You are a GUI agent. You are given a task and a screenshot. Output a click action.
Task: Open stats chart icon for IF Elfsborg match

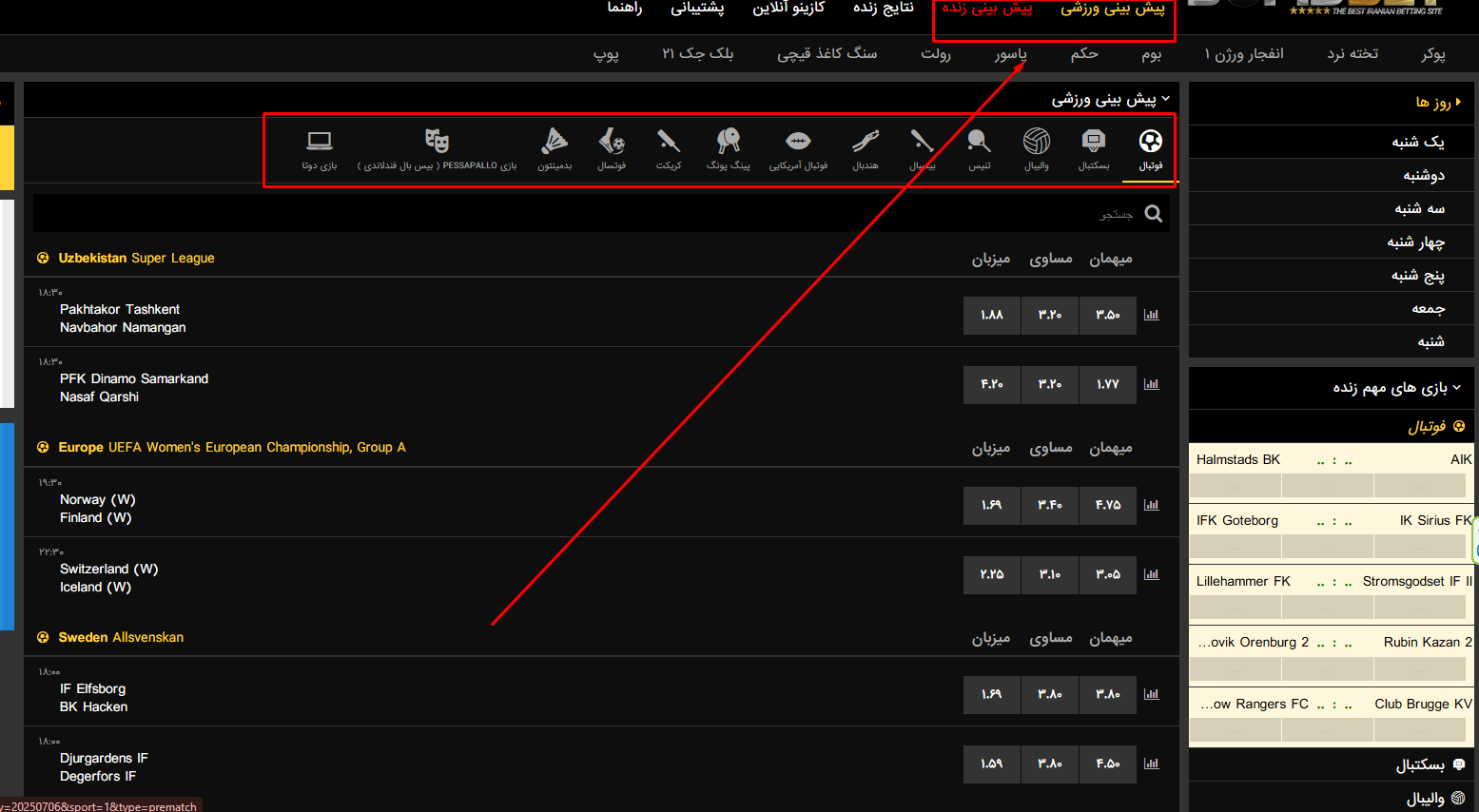(x=1152, y=694)
